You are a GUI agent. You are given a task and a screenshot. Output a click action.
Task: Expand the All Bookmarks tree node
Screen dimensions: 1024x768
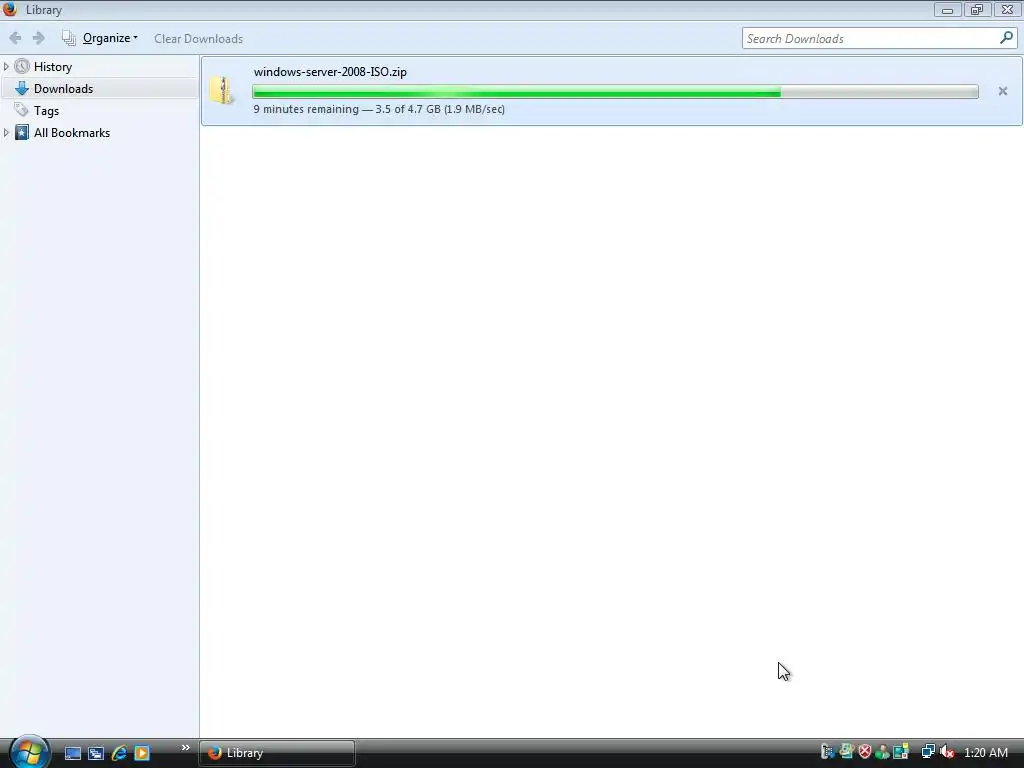[x=6, y=133]
